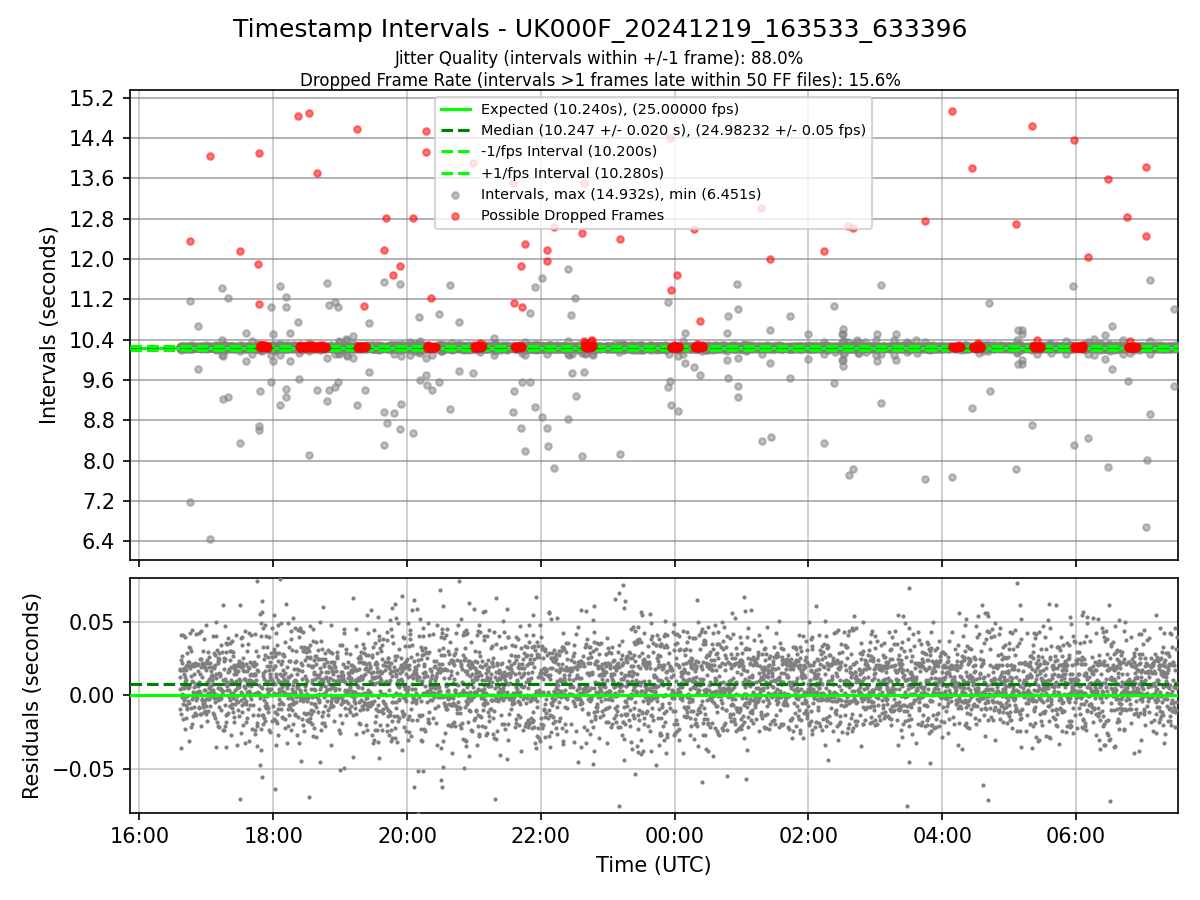Click the dark green dashed legend line beside 'Median'

coord(455,130)
